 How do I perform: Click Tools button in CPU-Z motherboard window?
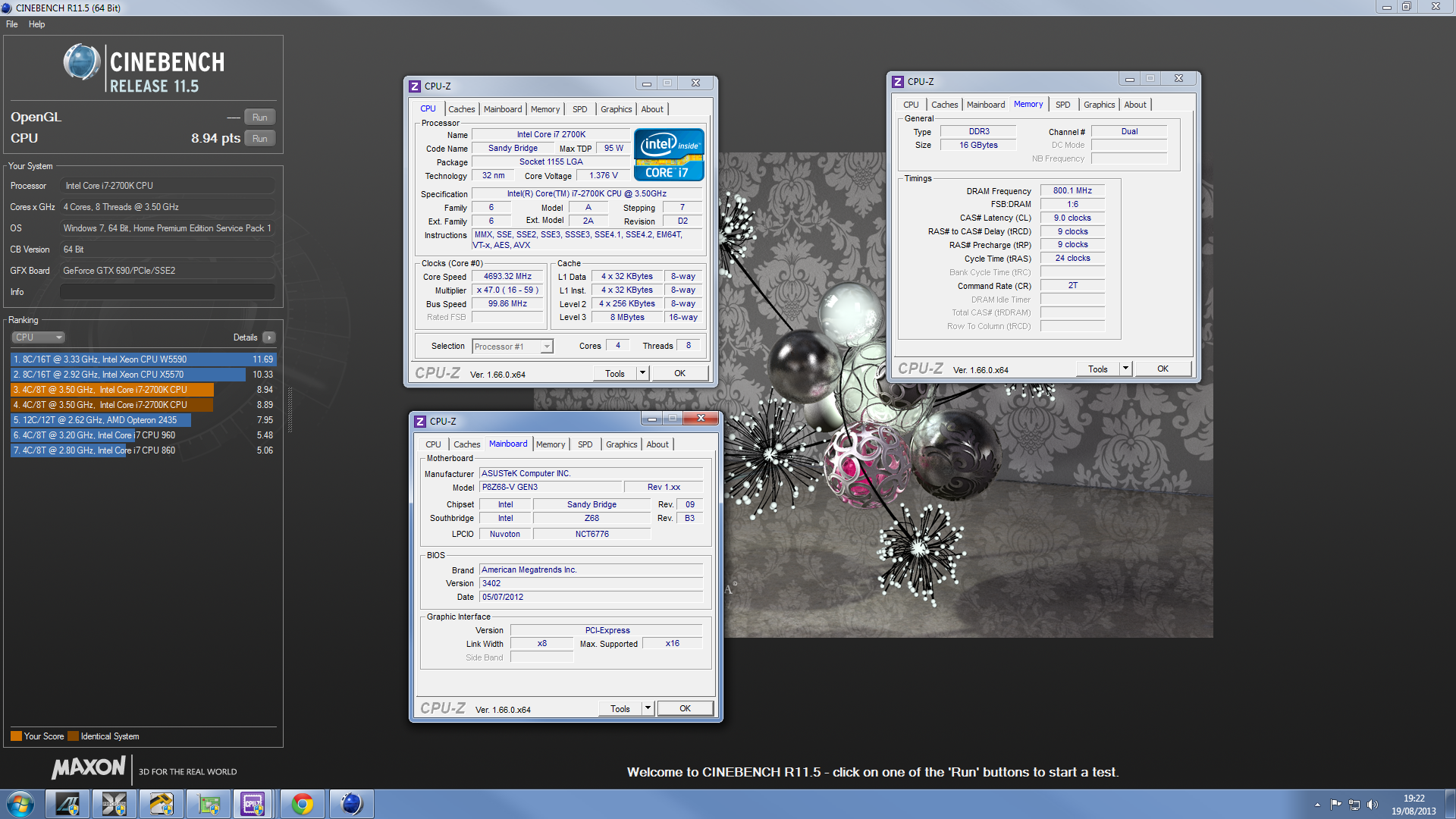tap(620, 709)
